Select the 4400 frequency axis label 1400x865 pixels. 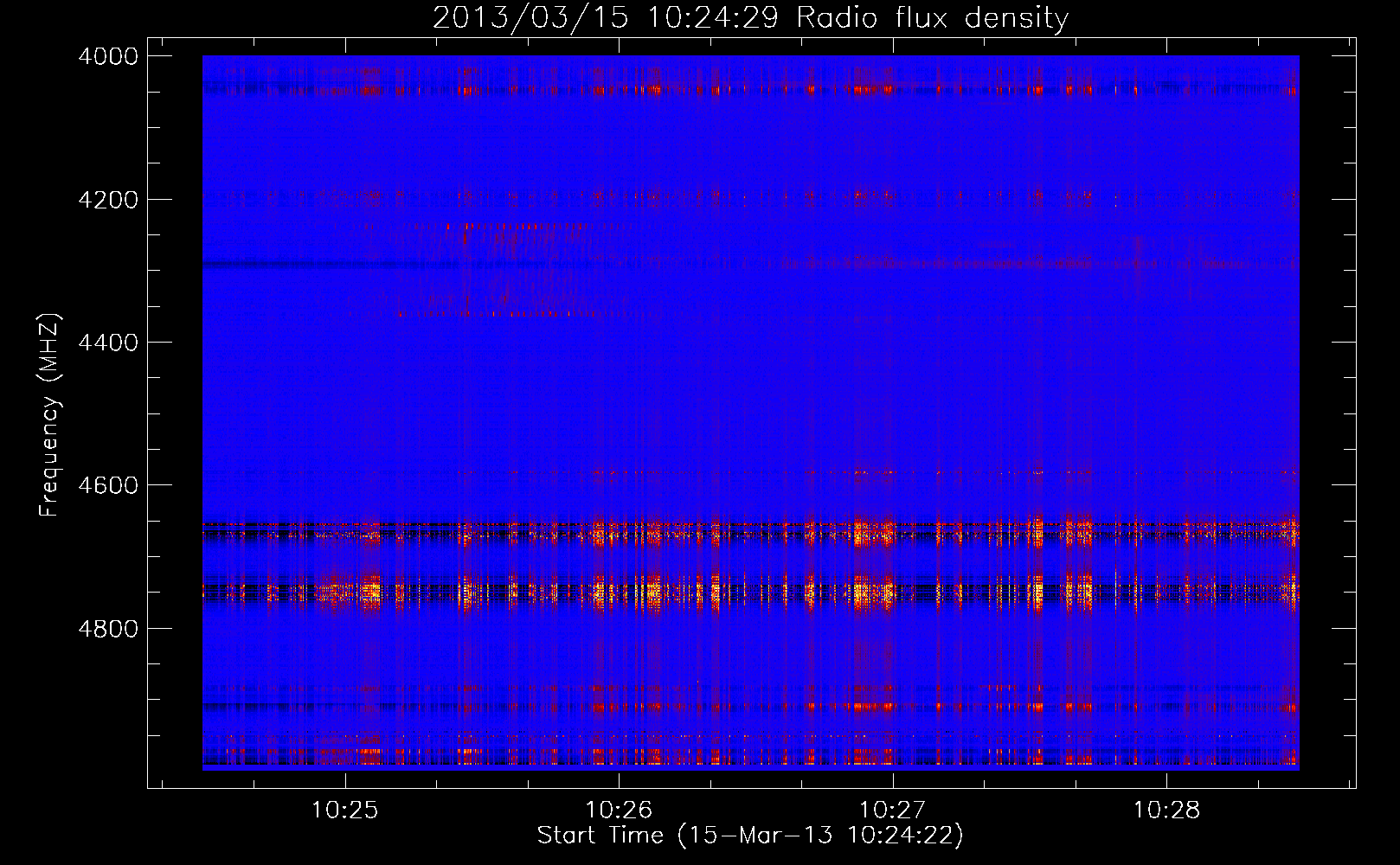(x=108, y=343)
